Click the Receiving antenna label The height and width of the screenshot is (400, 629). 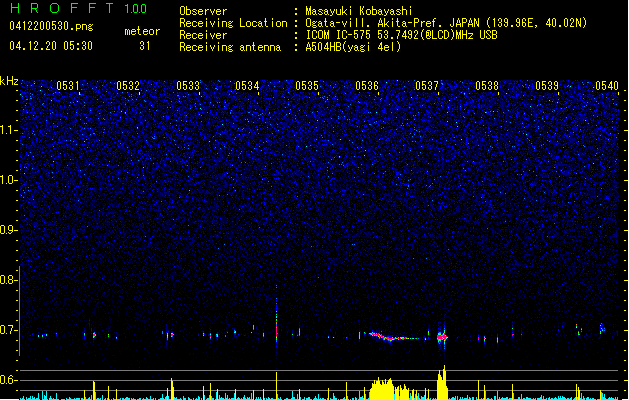pyautogui.click(x=230, y=47)
